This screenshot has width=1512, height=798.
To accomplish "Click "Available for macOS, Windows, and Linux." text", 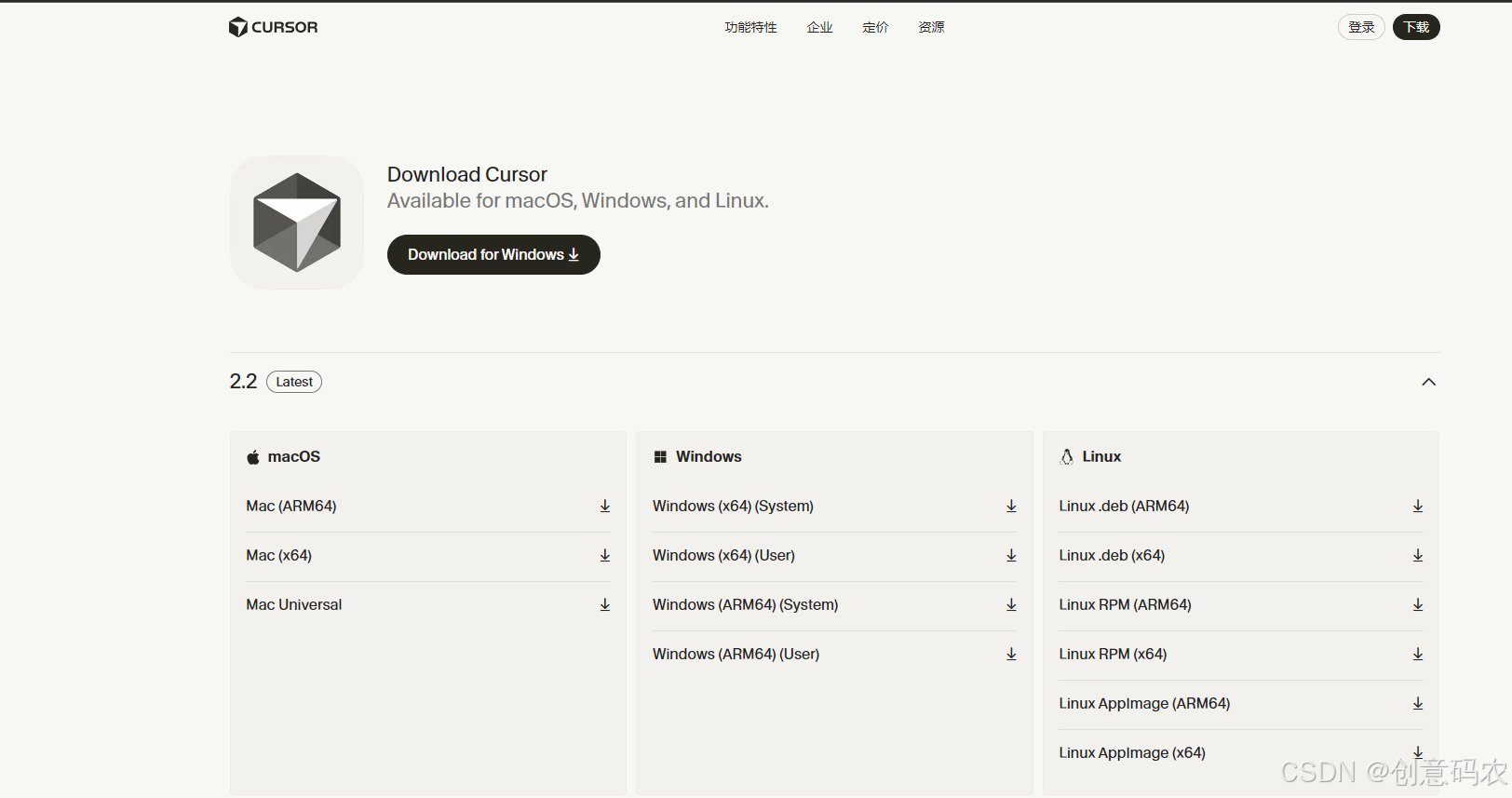I will point(578,200).
